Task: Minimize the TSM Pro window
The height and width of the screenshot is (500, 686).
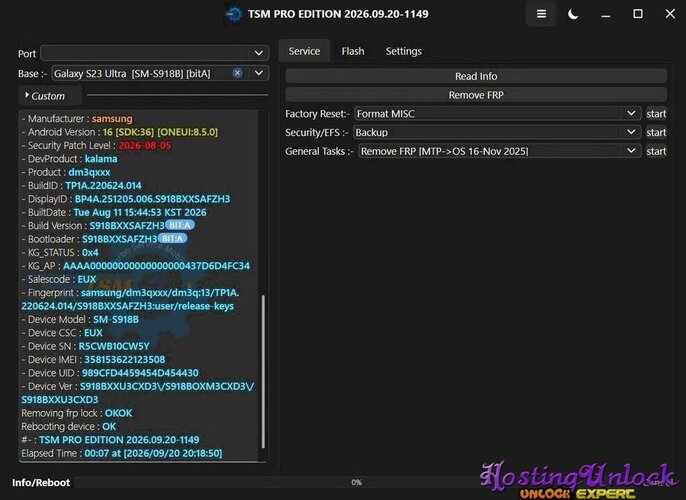Action: pos(606,14)
